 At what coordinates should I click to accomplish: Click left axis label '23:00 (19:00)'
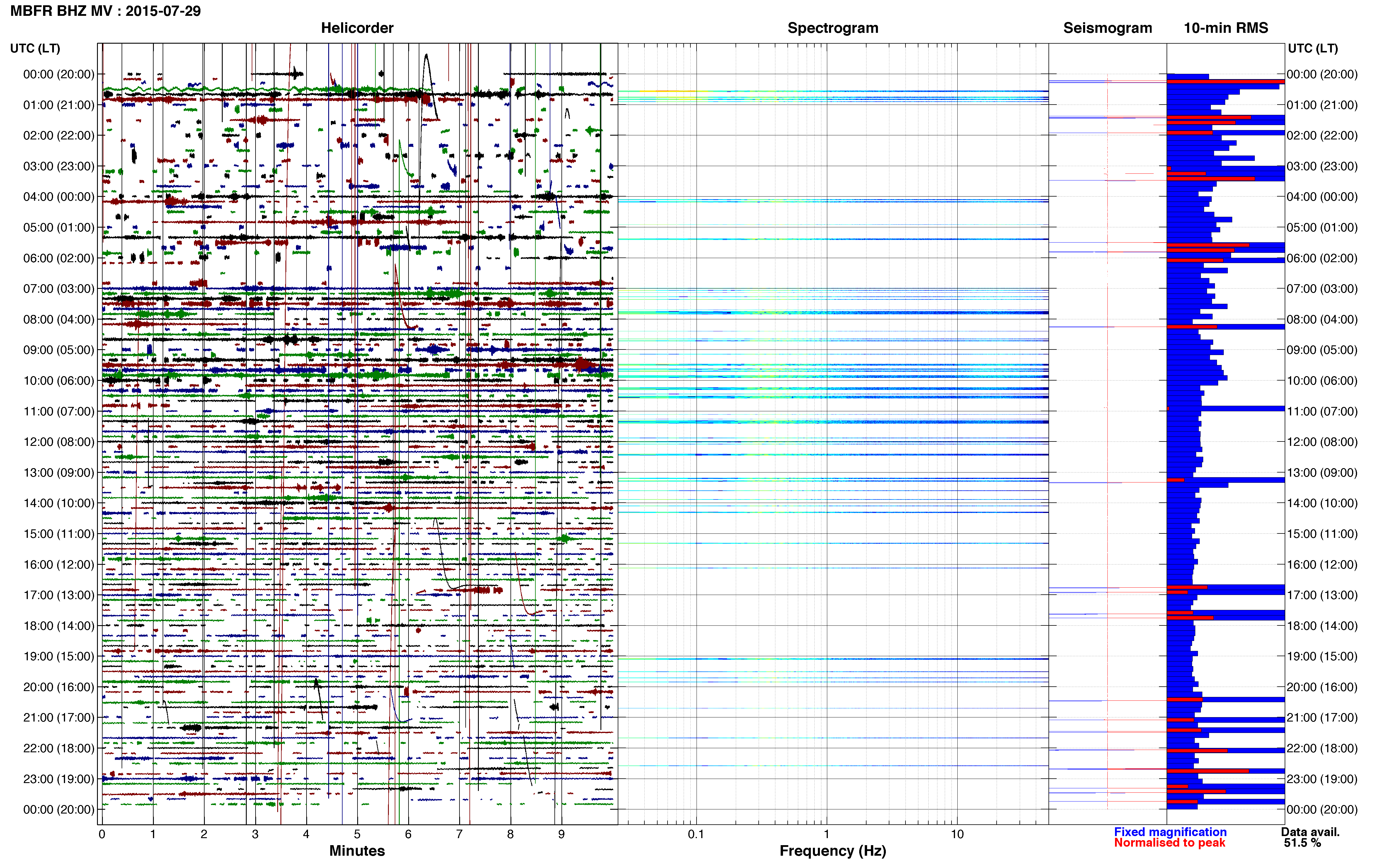point(59,779)
